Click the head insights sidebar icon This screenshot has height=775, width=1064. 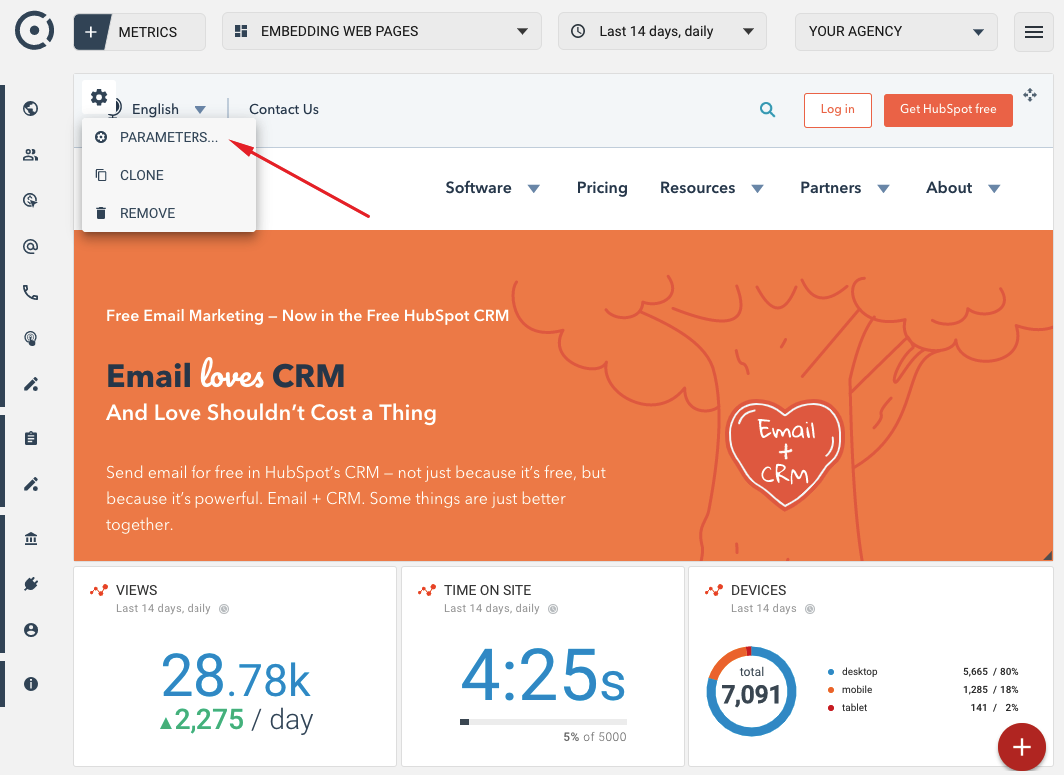(31, 339)
